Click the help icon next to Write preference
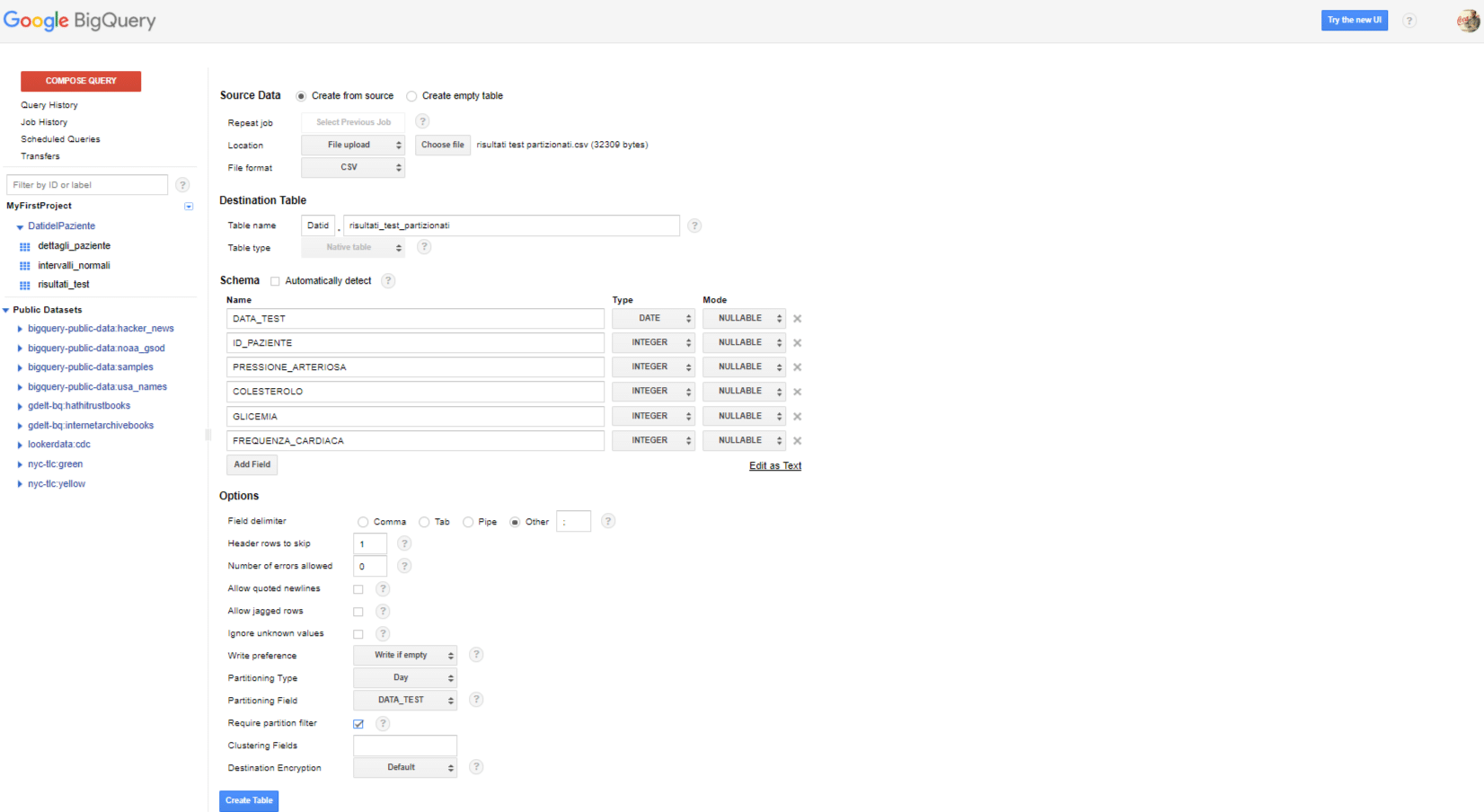Image resolution: width=1484 pixels, height=812 pixels. [476, 655]
